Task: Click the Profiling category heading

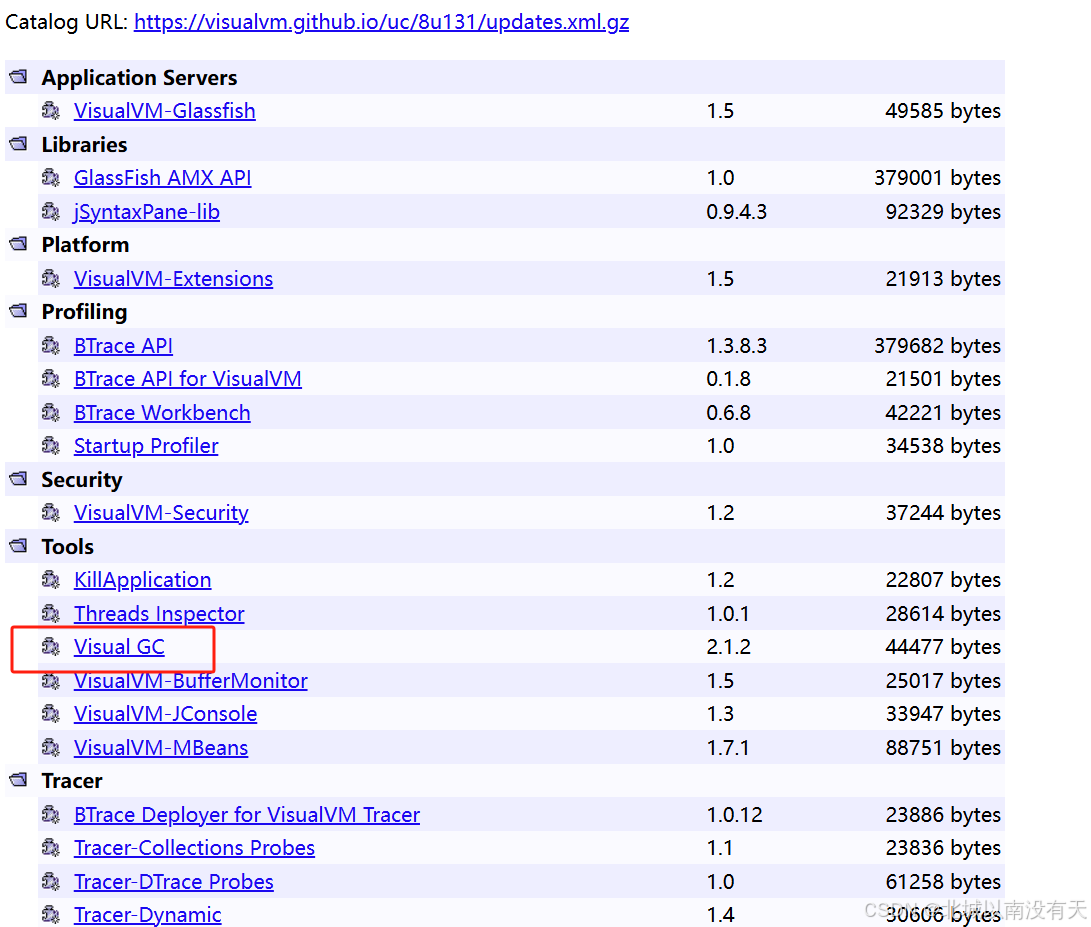Action: point(84,312)
